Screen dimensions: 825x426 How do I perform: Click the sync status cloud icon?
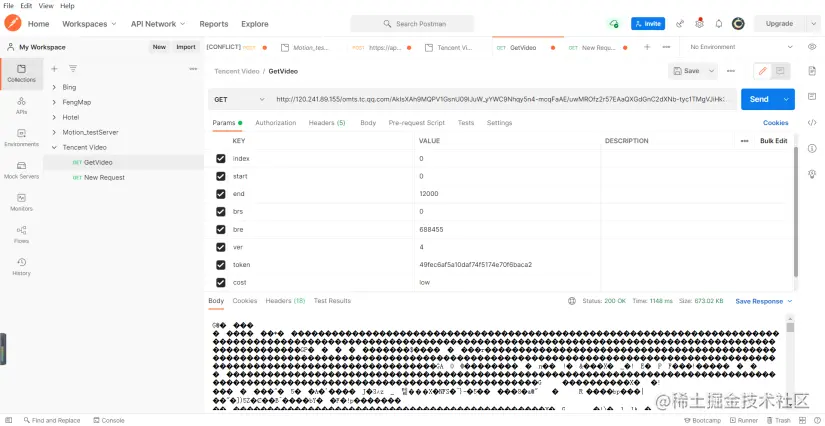(613, 24)
